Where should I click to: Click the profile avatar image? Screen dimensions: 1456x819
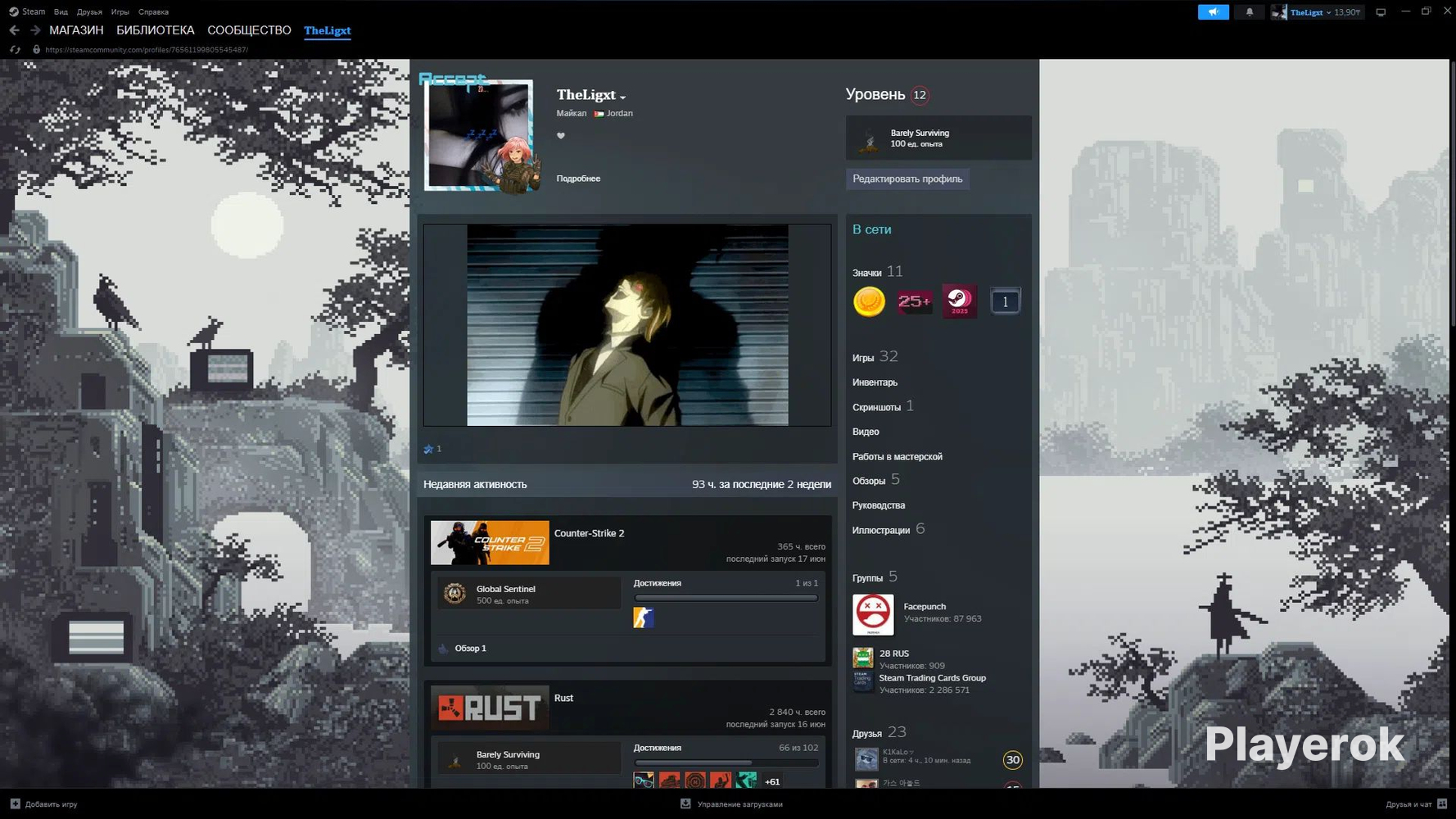479,135
